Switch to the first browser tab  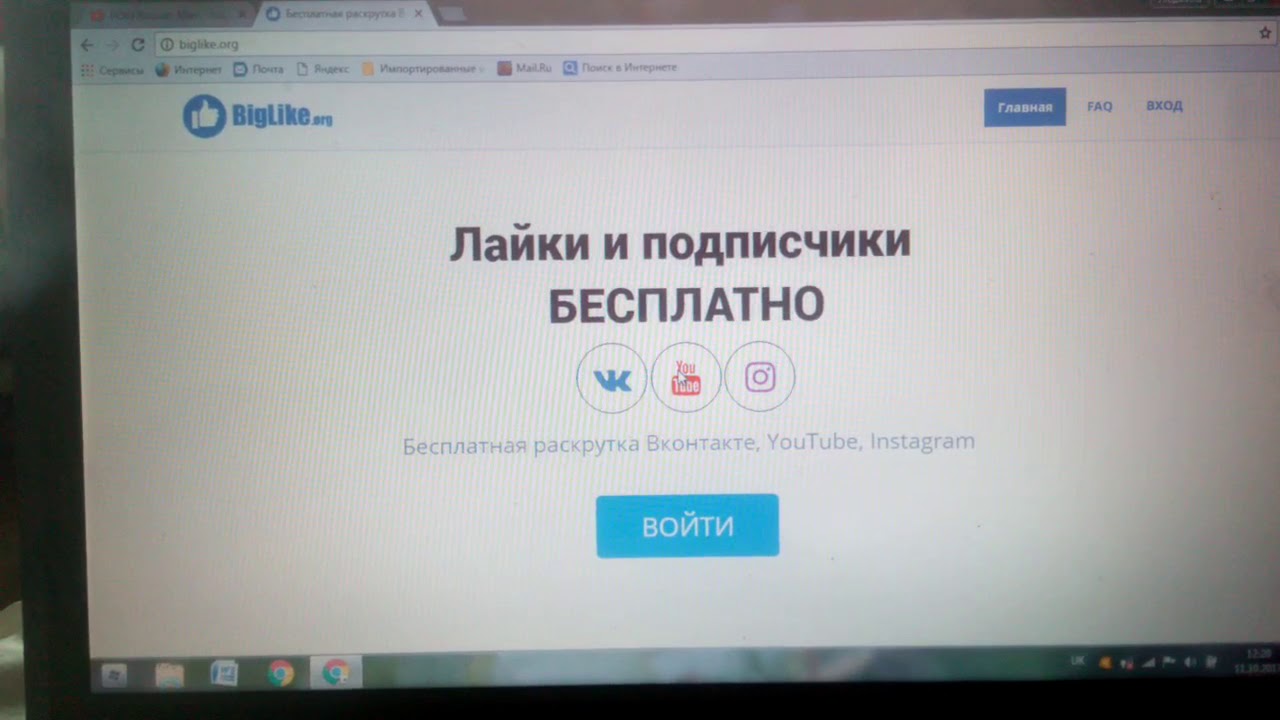point(165,15)
